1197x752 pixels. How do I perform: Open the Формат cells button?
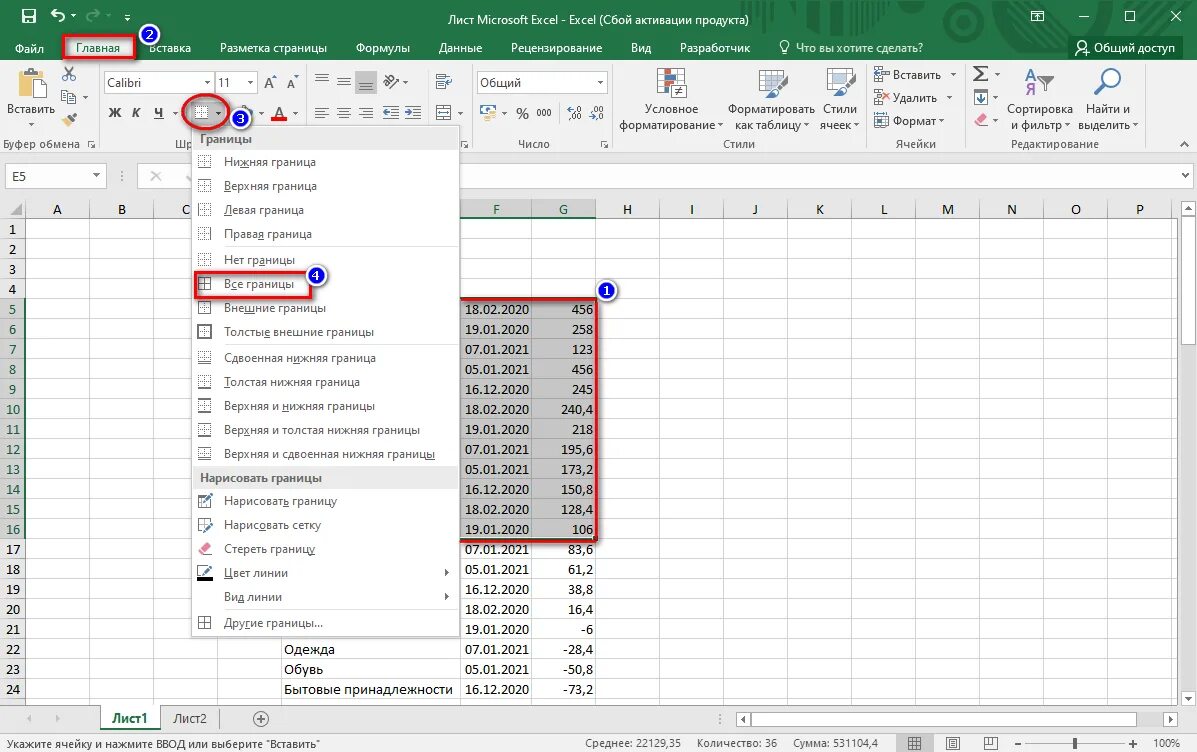coord(908,121)
